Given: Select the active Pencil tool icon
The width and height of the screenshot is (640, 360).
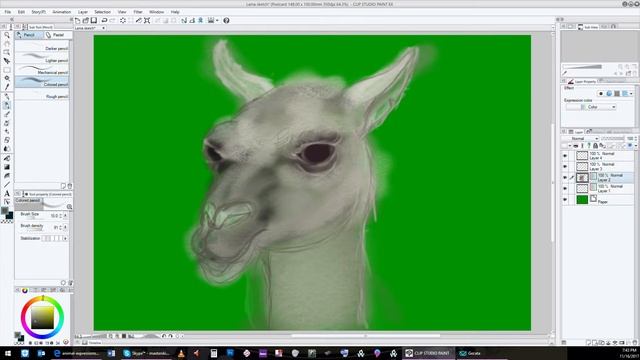Looking at the screenshot, I should 7,105.
